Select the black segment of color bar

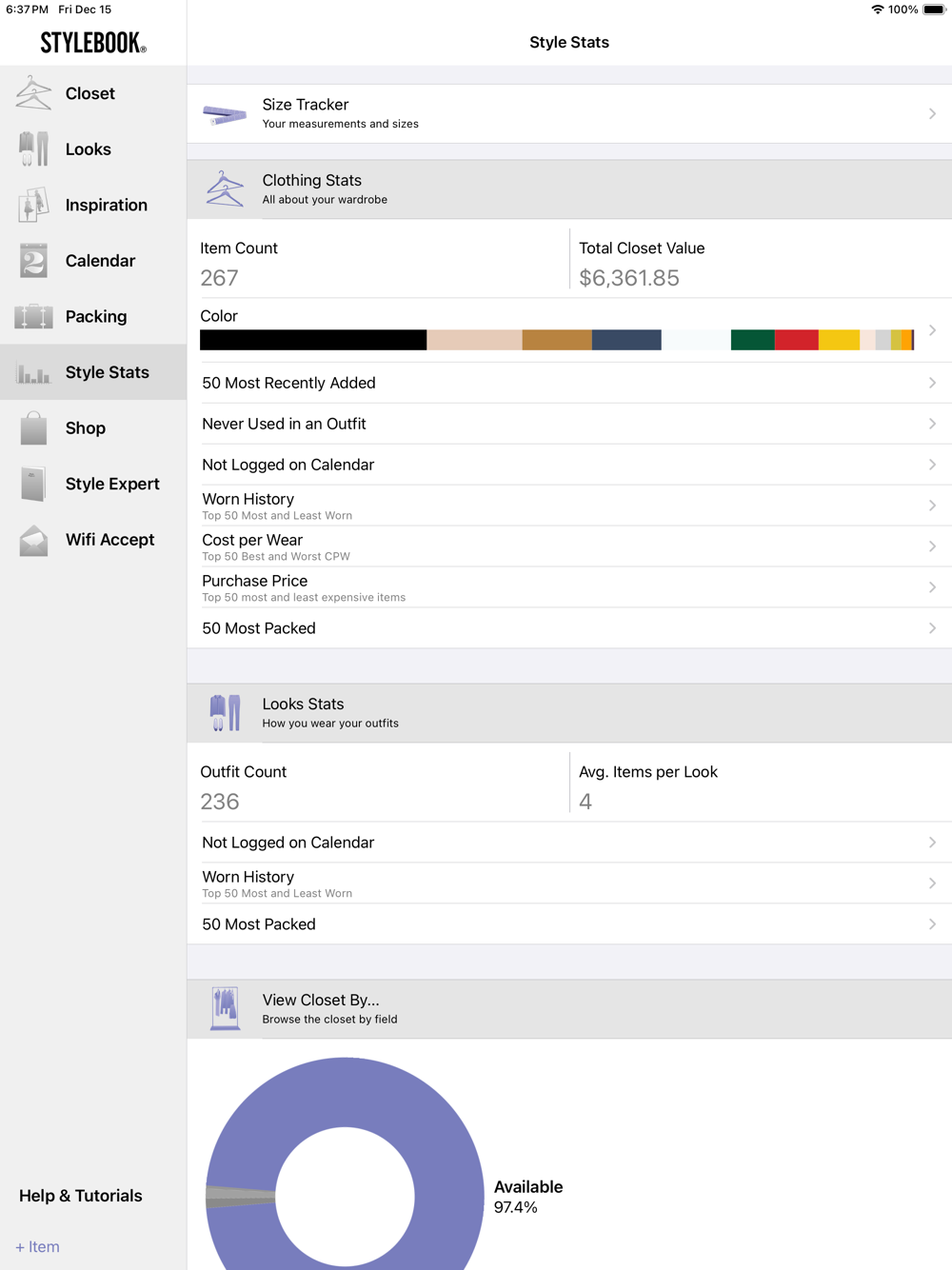click(313, 340)
